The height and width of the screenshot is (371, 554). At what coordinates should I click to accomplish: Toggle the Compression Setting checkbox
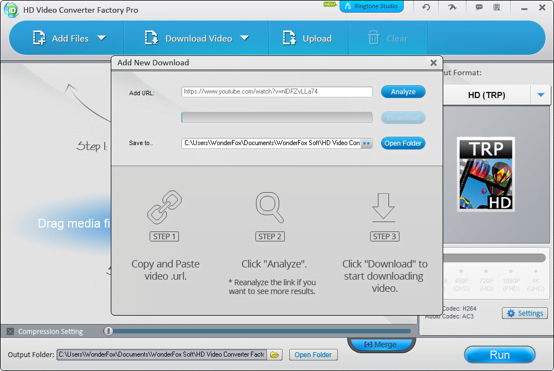(11, 331)
